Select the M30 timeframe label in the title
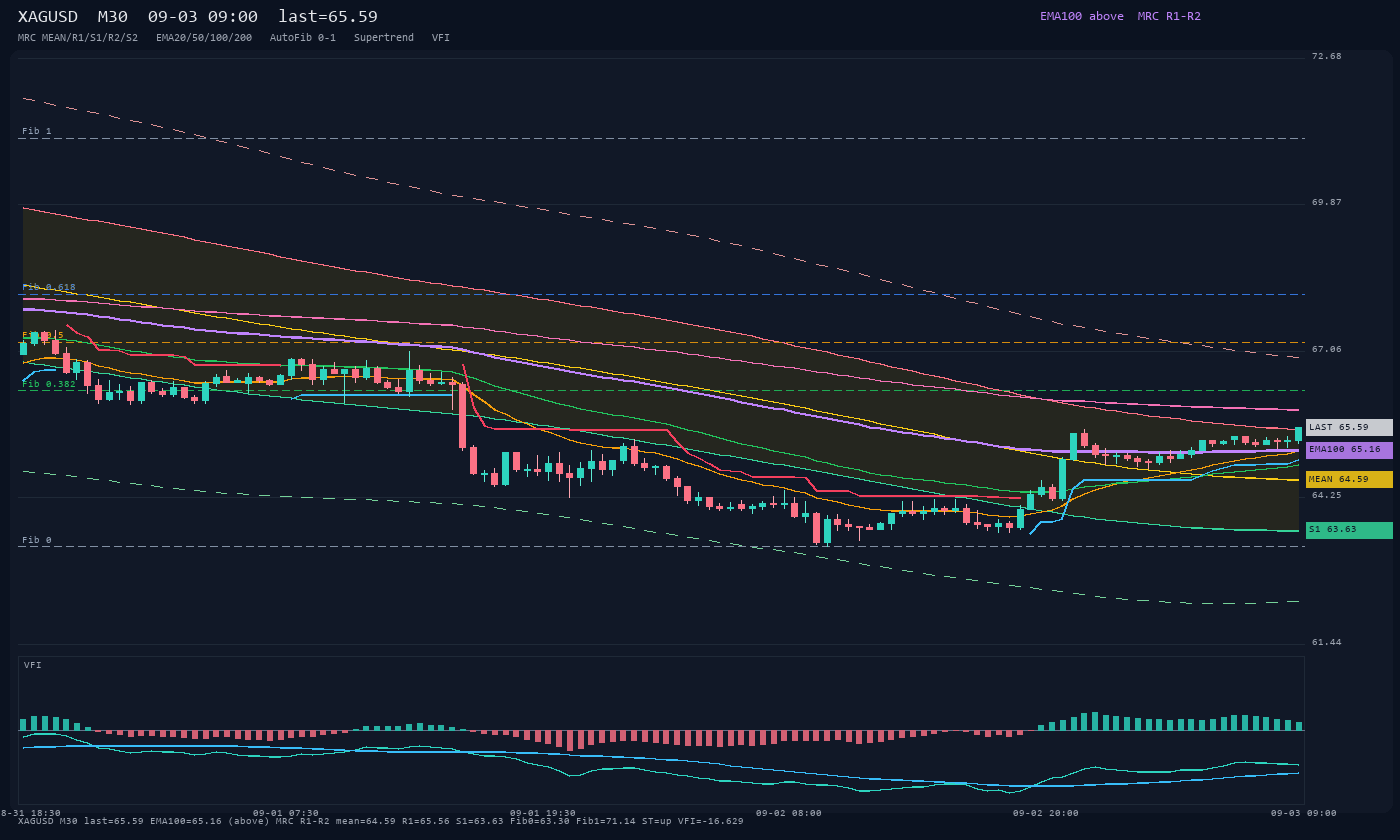 tap(112, 17)
